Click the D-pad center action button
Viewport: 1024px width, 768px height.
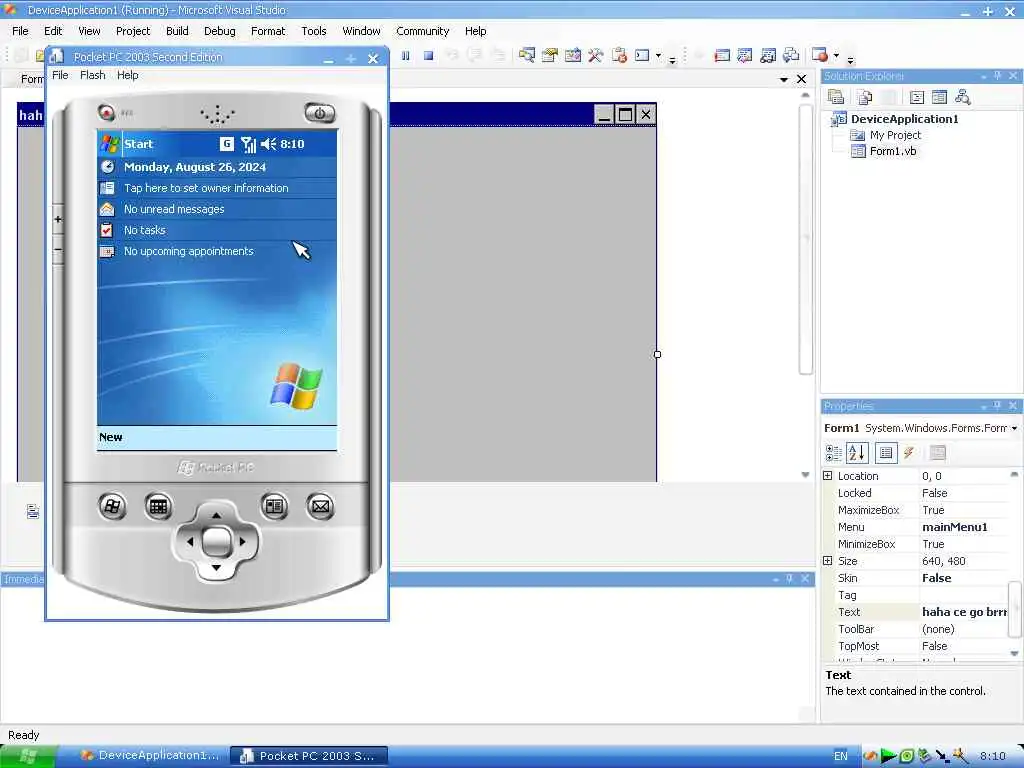click(x=216, y=541)
